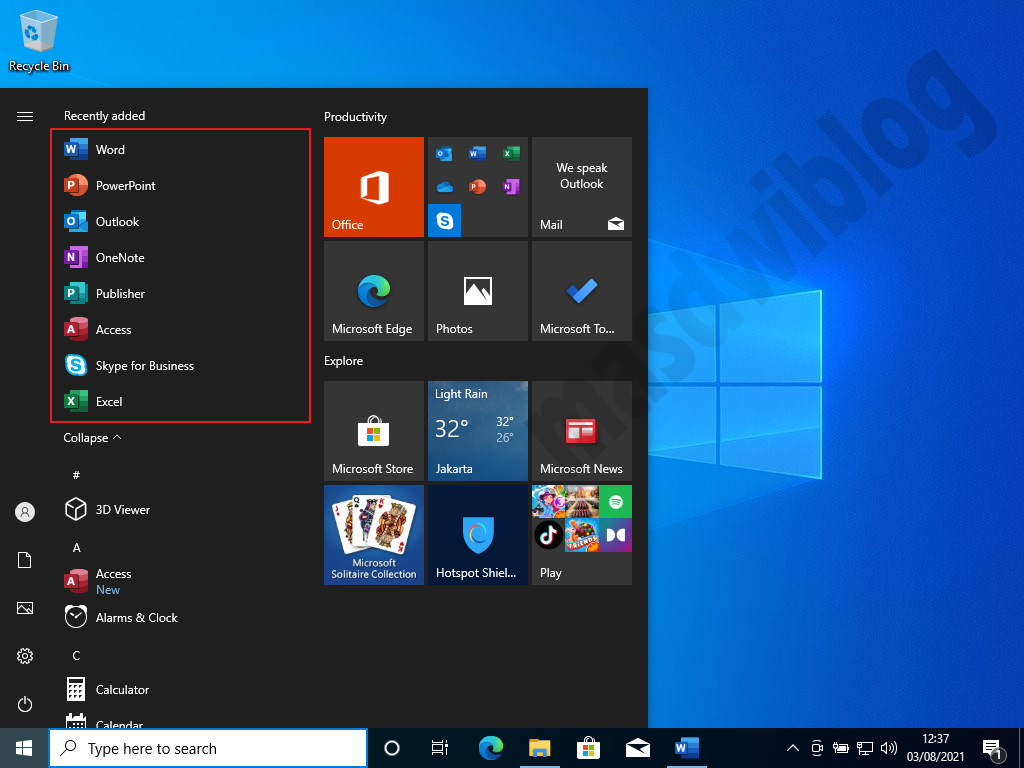Screen dimensions: 1024x768
Task: Click the Meet Now tray icon
Action: [816, 748]
